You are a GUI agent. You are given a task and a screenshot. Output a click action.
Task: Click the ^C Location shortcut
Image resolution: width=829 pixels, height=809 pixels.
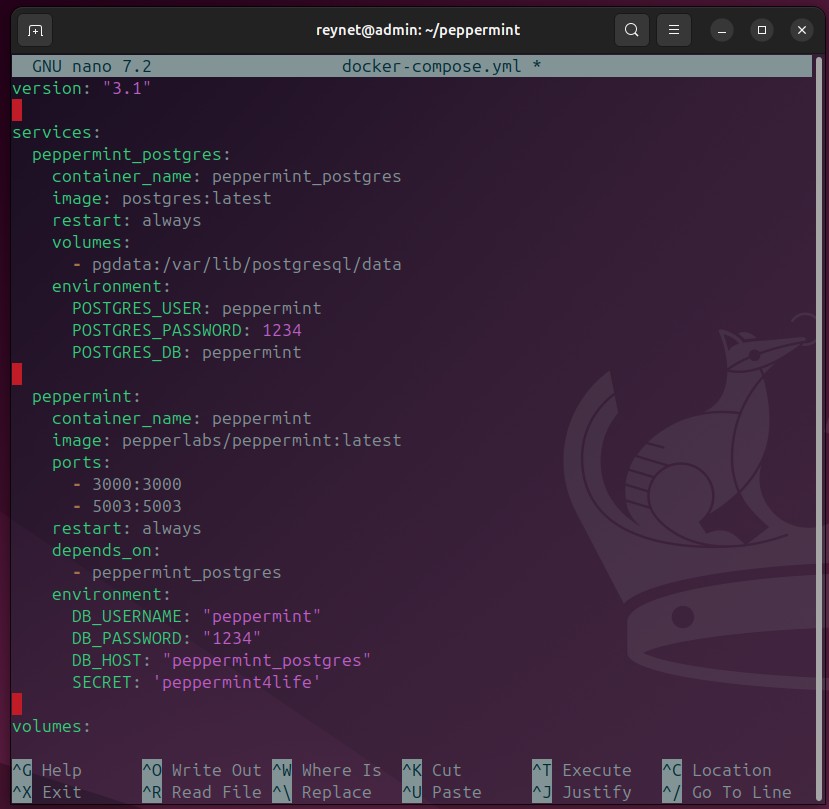pyautogui.click(x=717, y=770)
